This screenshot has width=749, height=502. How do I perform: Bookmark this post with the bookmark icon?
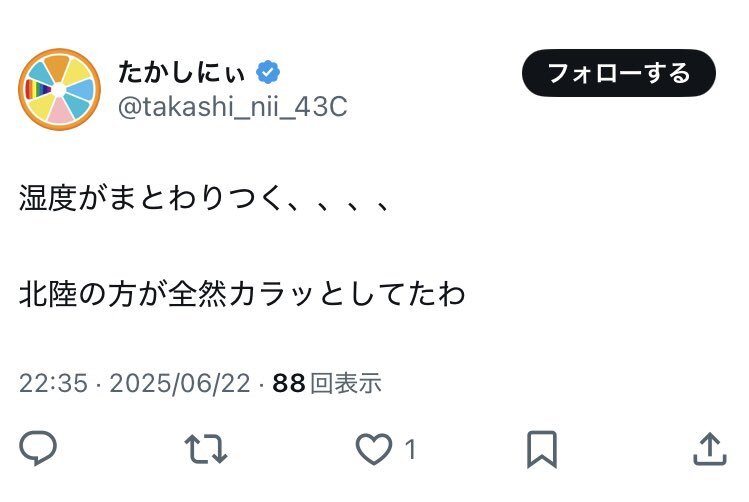coord(542,449)
